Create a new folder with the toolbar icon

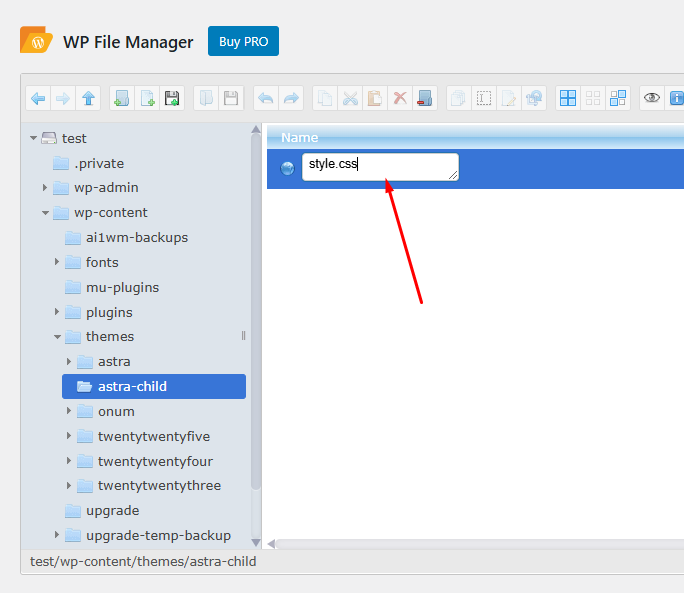(122, 98)
